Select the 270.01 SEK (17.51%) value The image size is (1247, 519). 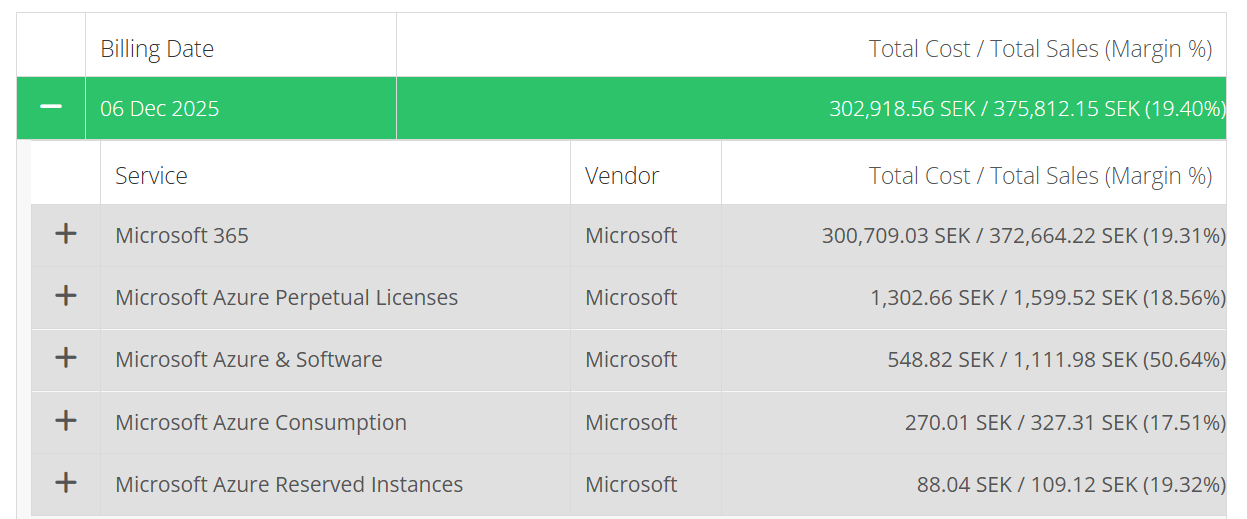(1065, 423)
